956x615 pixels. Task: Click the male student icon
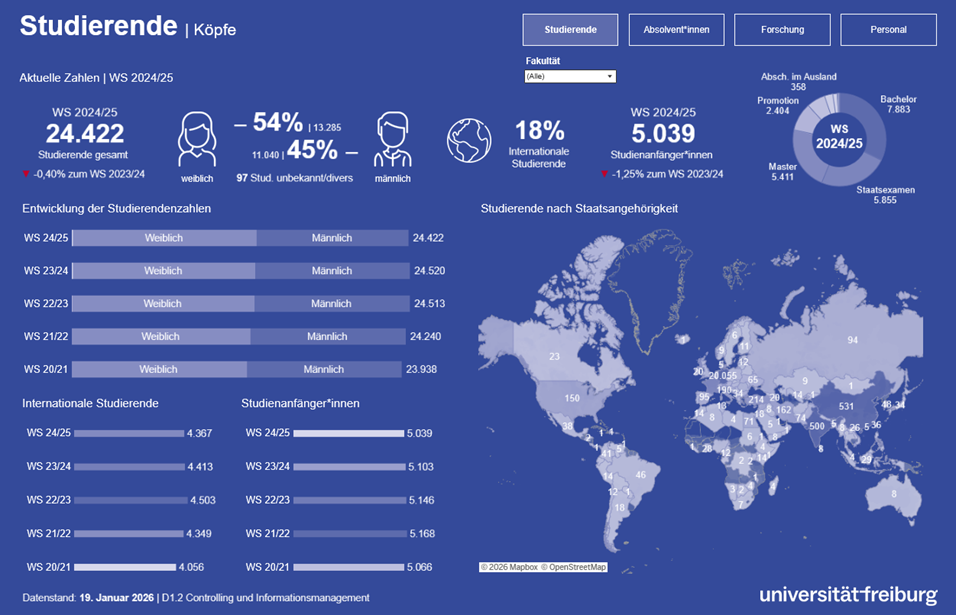(393, 139)
